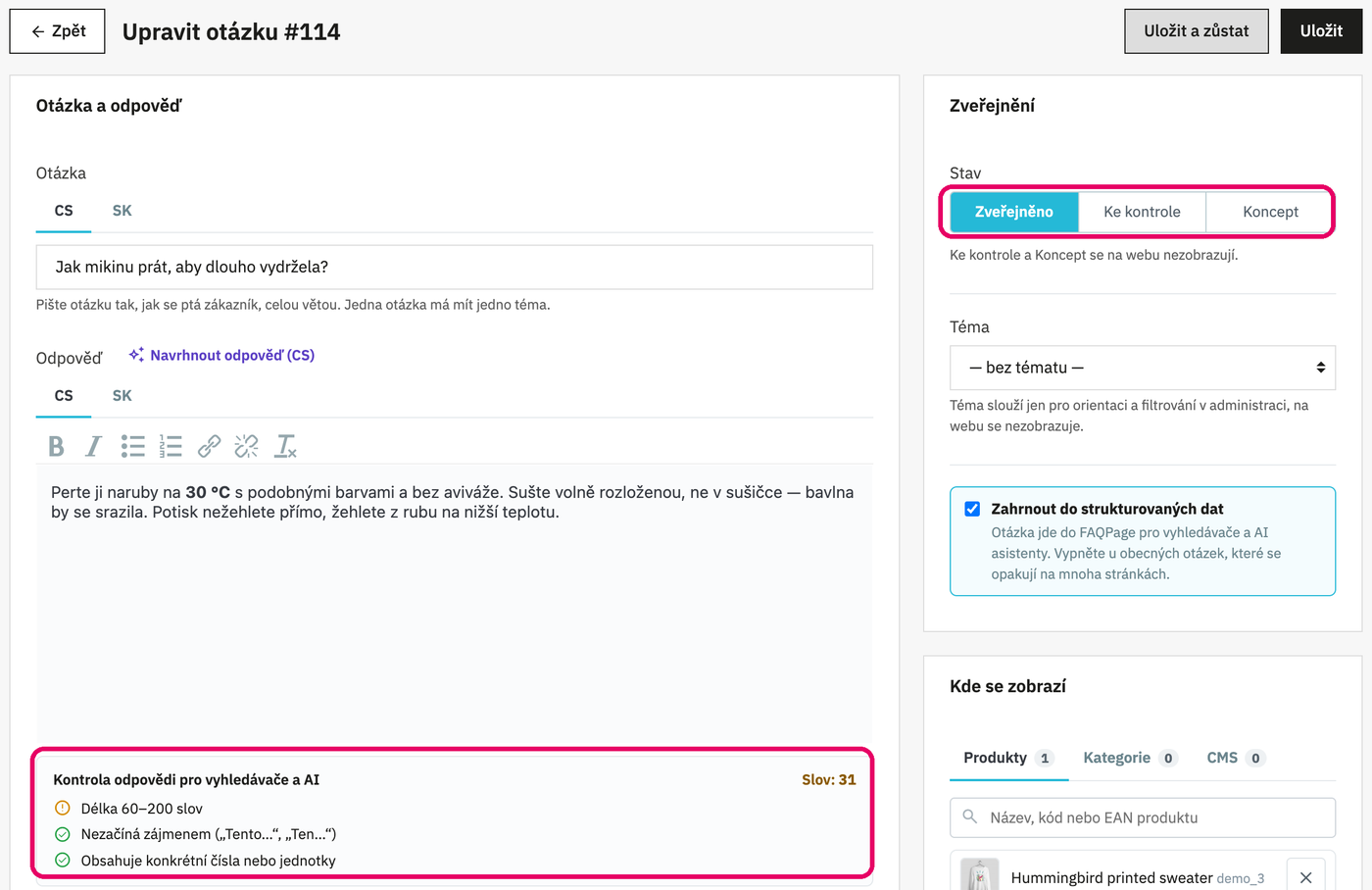Image resolution: width=1372 pixels, height=890 pixels.
Task: Toggle 'Zahrnout do strukturovaných dat' checkbox
Action: click(x=972, y=509)
